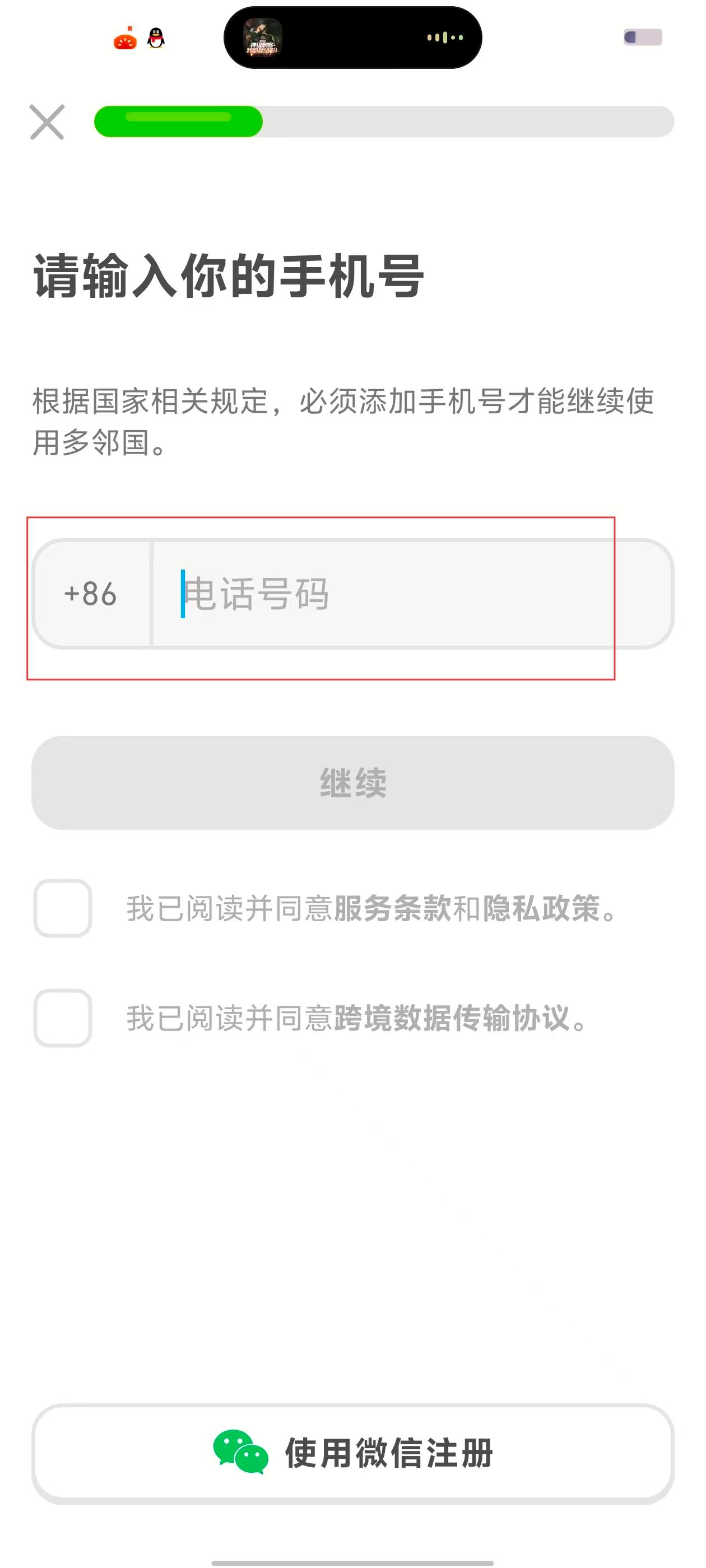Screen dimensions: 706x1568
Task: Click the green filled progress bar segment
Action: pyautogui.click(x=178, y=122)
